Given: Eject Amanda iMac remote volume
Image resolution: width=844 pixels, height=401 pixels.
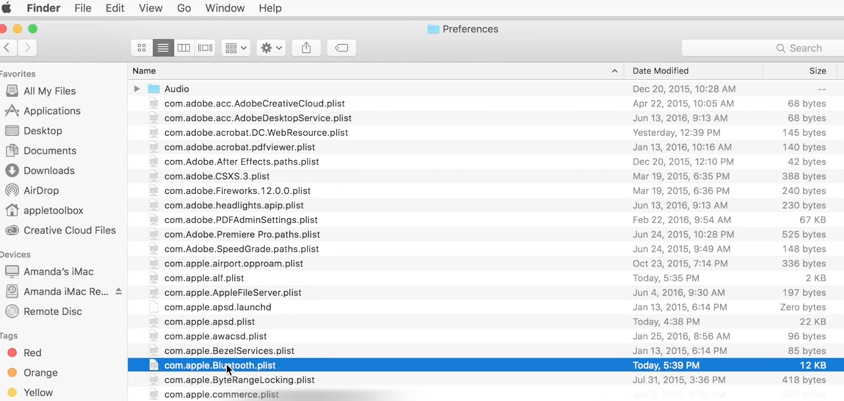Looking at the screenshot, I should point(119,292).
